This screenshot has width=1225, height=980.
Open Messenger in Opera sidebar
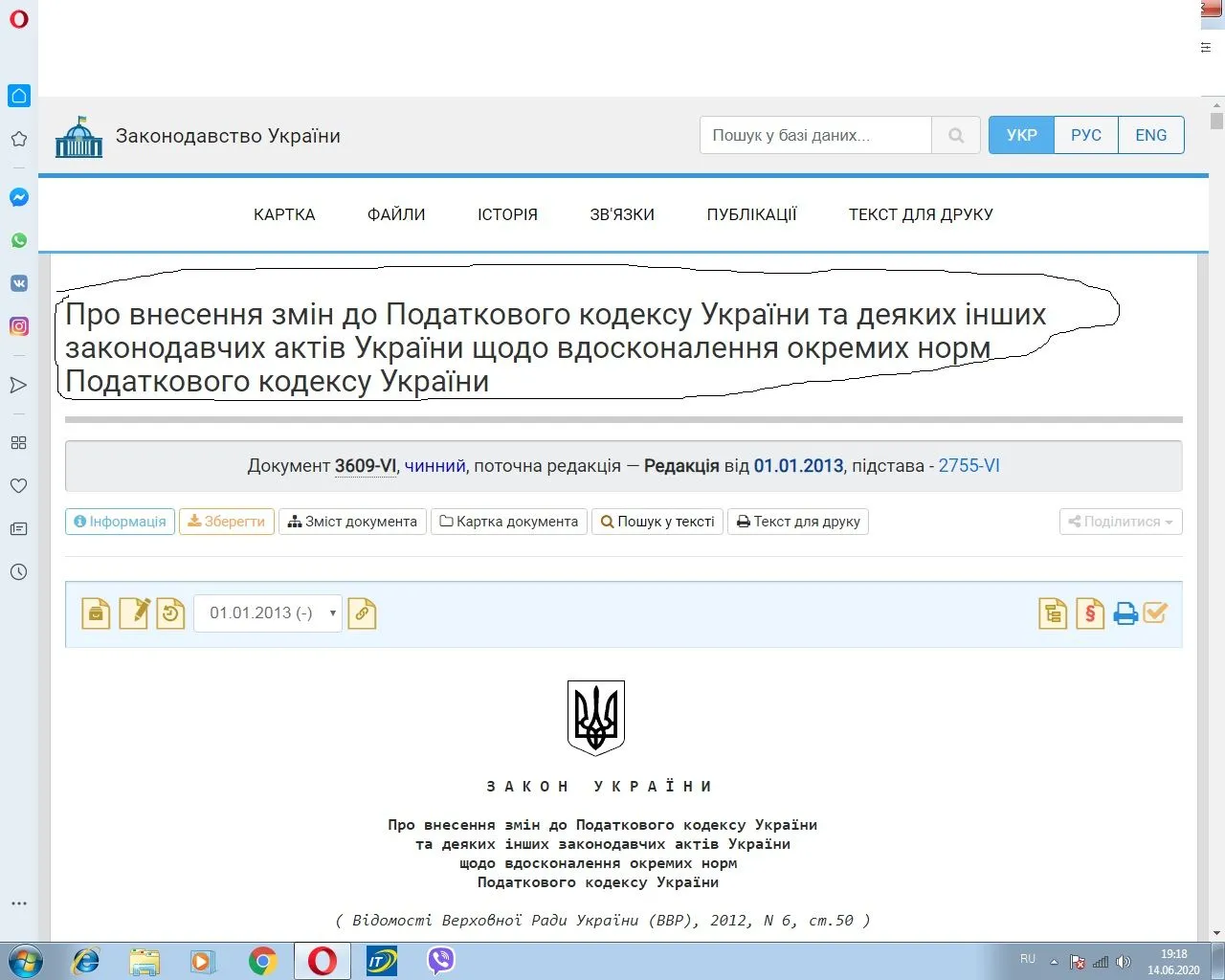click(x=19, y=198)
